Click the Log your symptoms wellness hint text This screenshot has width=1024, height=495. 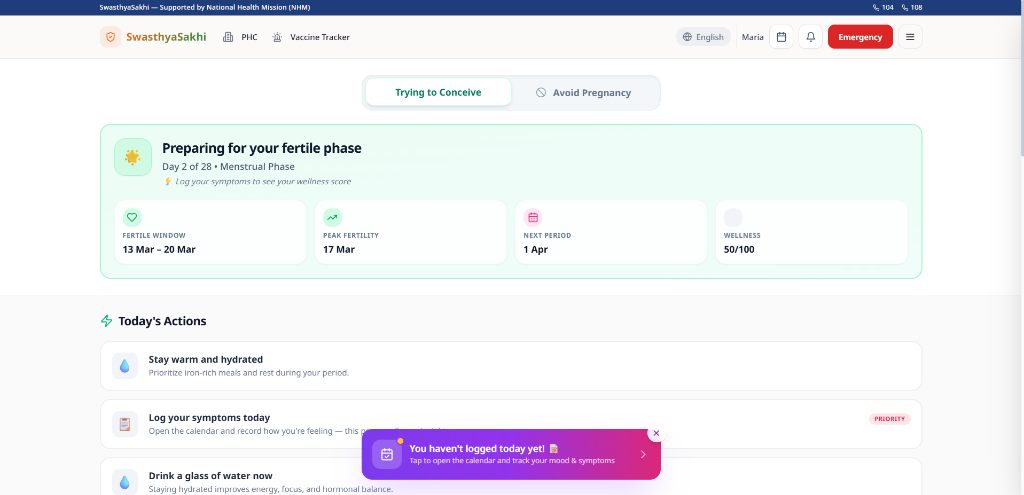257,182
